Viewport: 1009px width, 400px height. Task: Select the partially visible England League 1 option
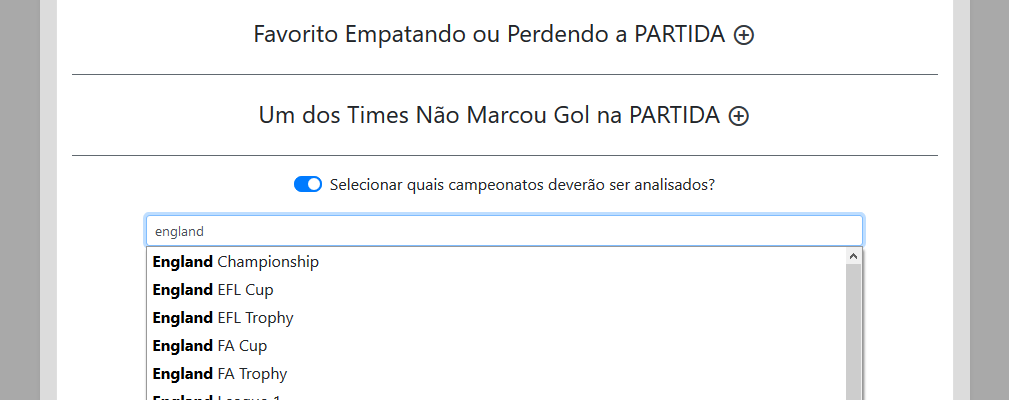coord(217,397)
